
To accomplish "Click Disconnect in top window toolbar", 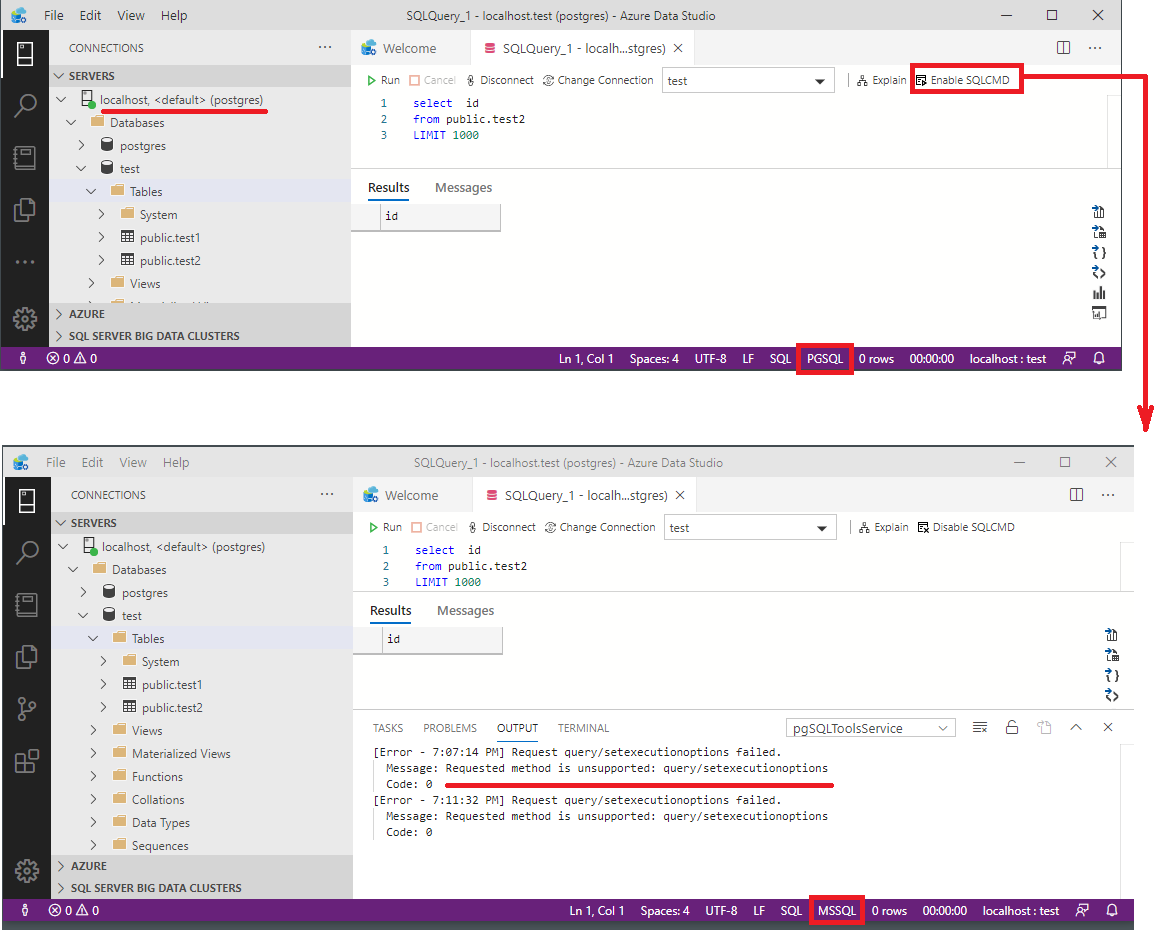I will coord(500,80).
